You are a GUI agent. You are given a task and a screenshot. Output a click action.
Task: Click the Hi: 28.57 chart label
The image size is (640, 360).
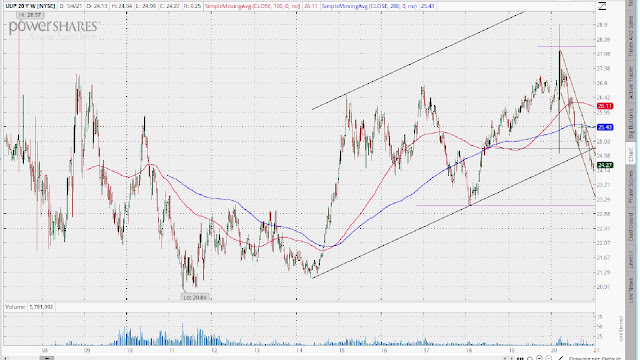[30, 15]
